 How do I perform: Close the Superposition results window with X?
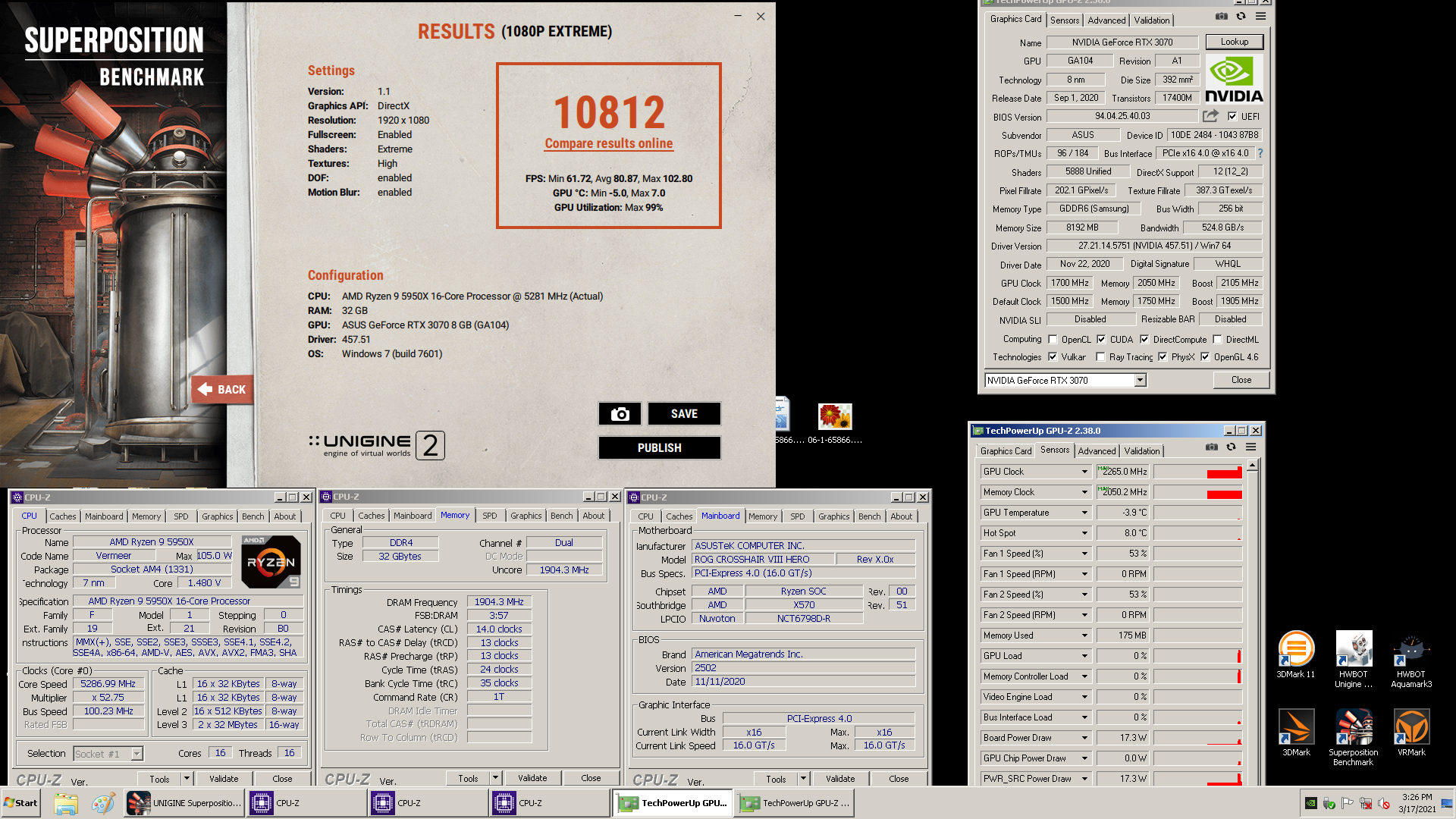(x=761, y=16)
